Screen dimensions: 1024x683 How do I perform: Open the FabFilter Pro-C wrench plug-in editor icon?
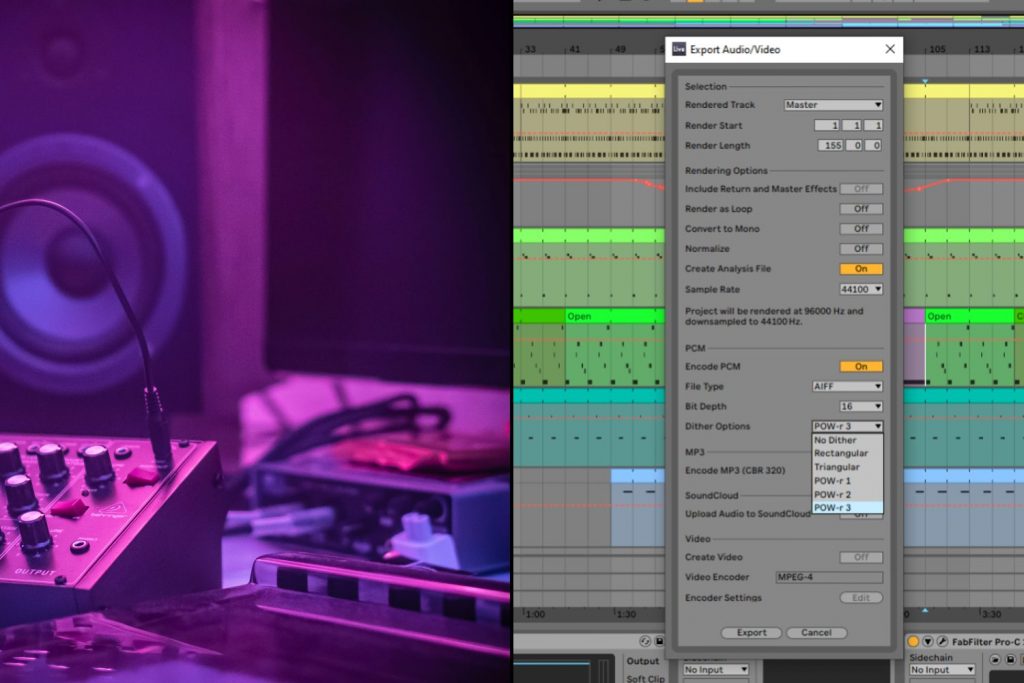pyautogui.click(x=942, y=641)
